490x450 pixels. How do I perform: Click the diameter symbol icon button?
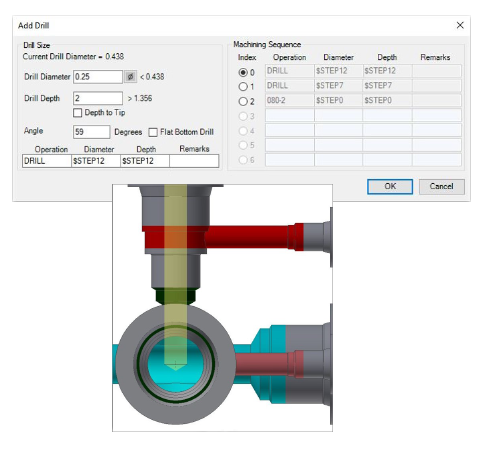(130, 77)
